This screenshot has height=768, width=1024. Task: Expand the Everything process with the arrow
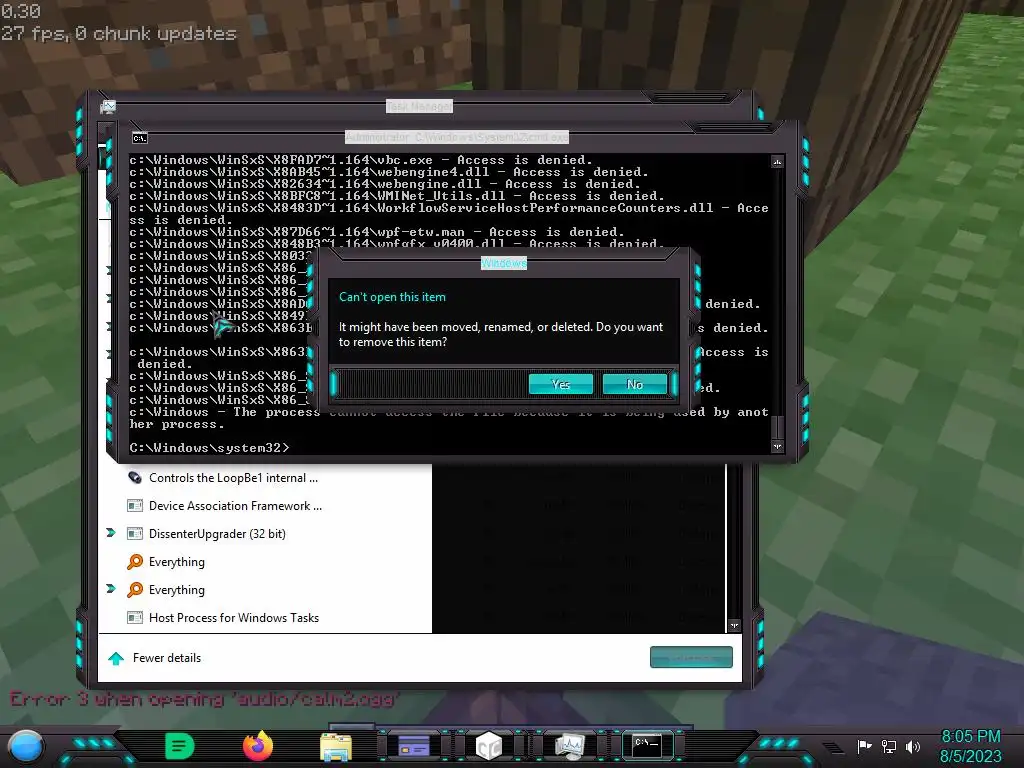pyautogui.click(x=111, y=589)
